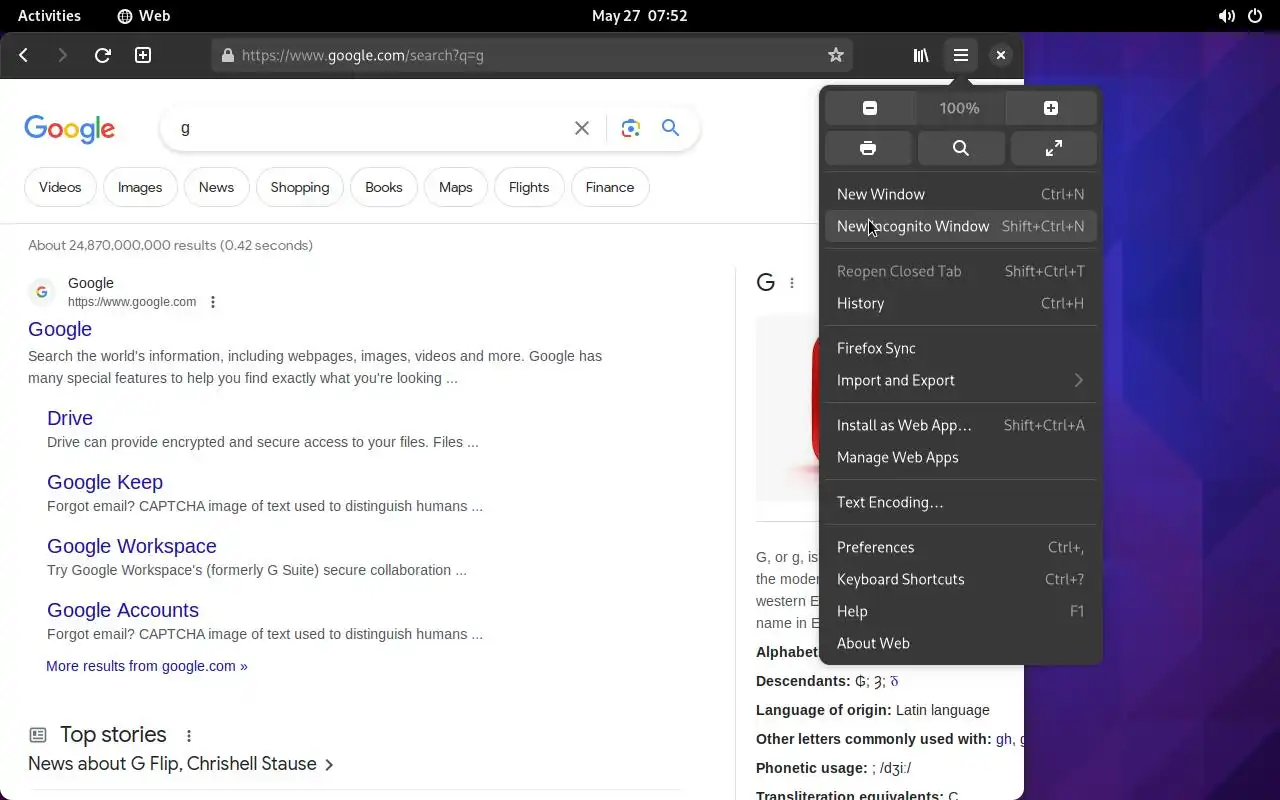Screen dimensions: 1280x800
Task: Open the bookmarks library
Action: (921, 55)
